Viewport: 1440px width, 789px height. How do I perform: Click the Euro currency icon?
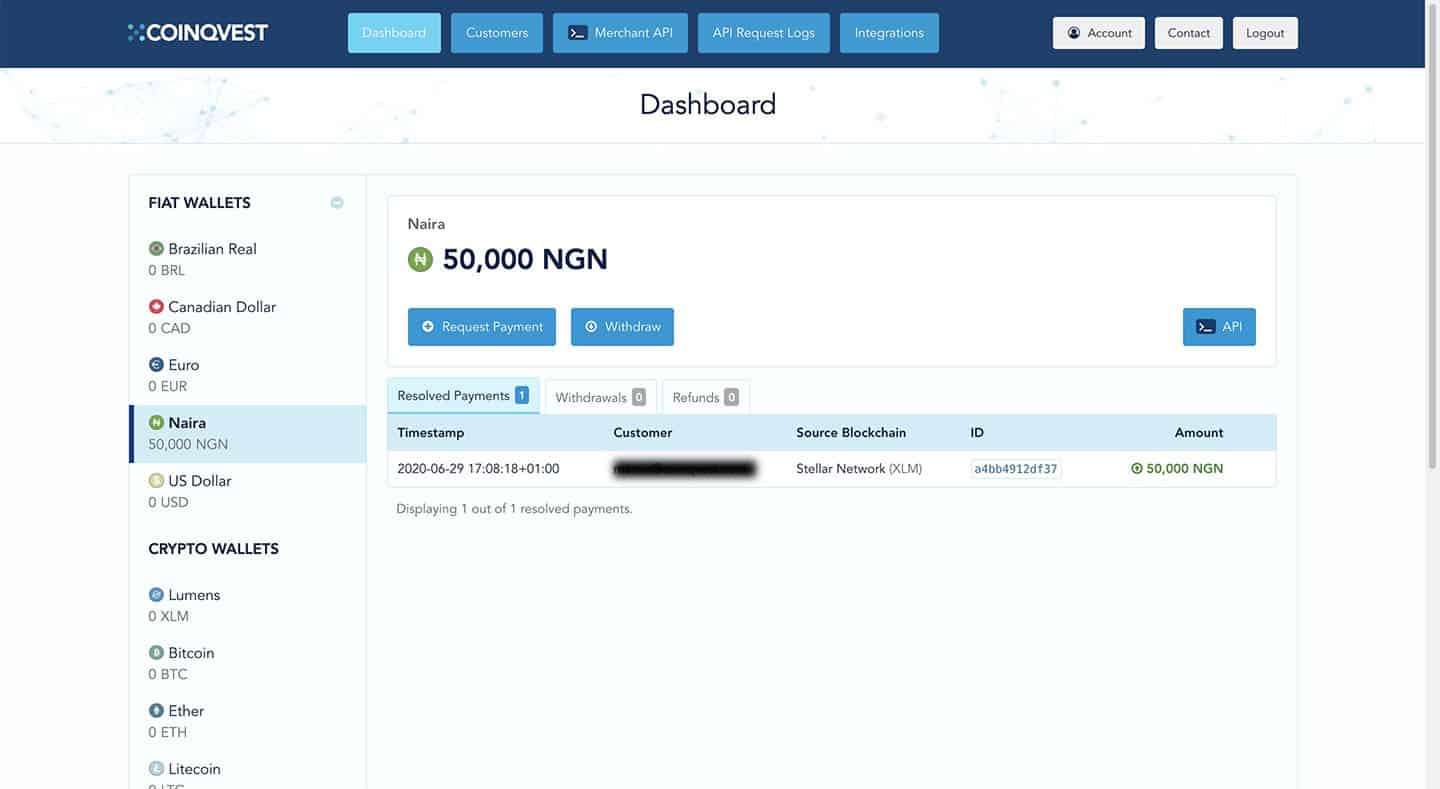pyautogui.click(x=156, y=365)
